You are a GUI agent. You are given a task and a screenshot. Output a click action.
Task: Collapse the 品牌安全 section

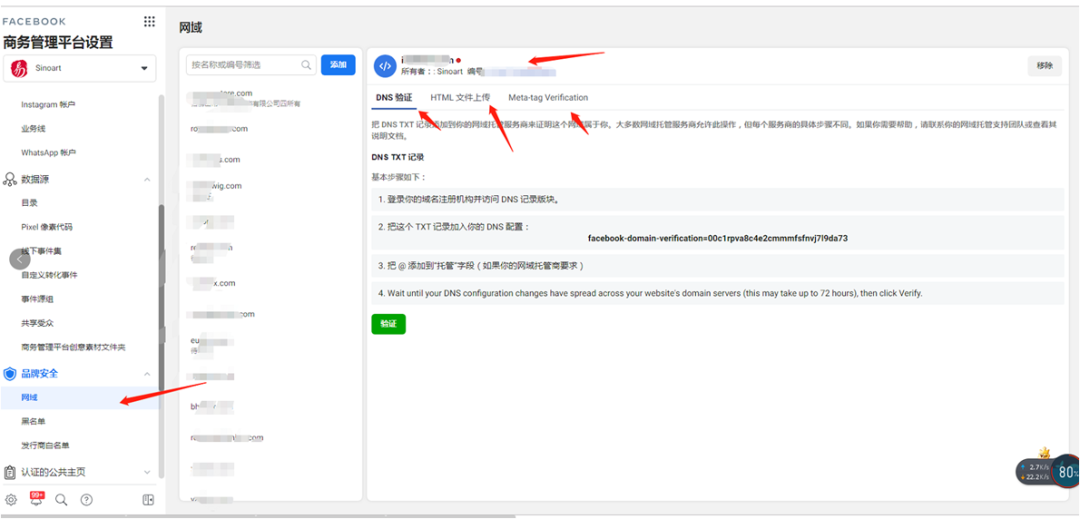point(147,374)
